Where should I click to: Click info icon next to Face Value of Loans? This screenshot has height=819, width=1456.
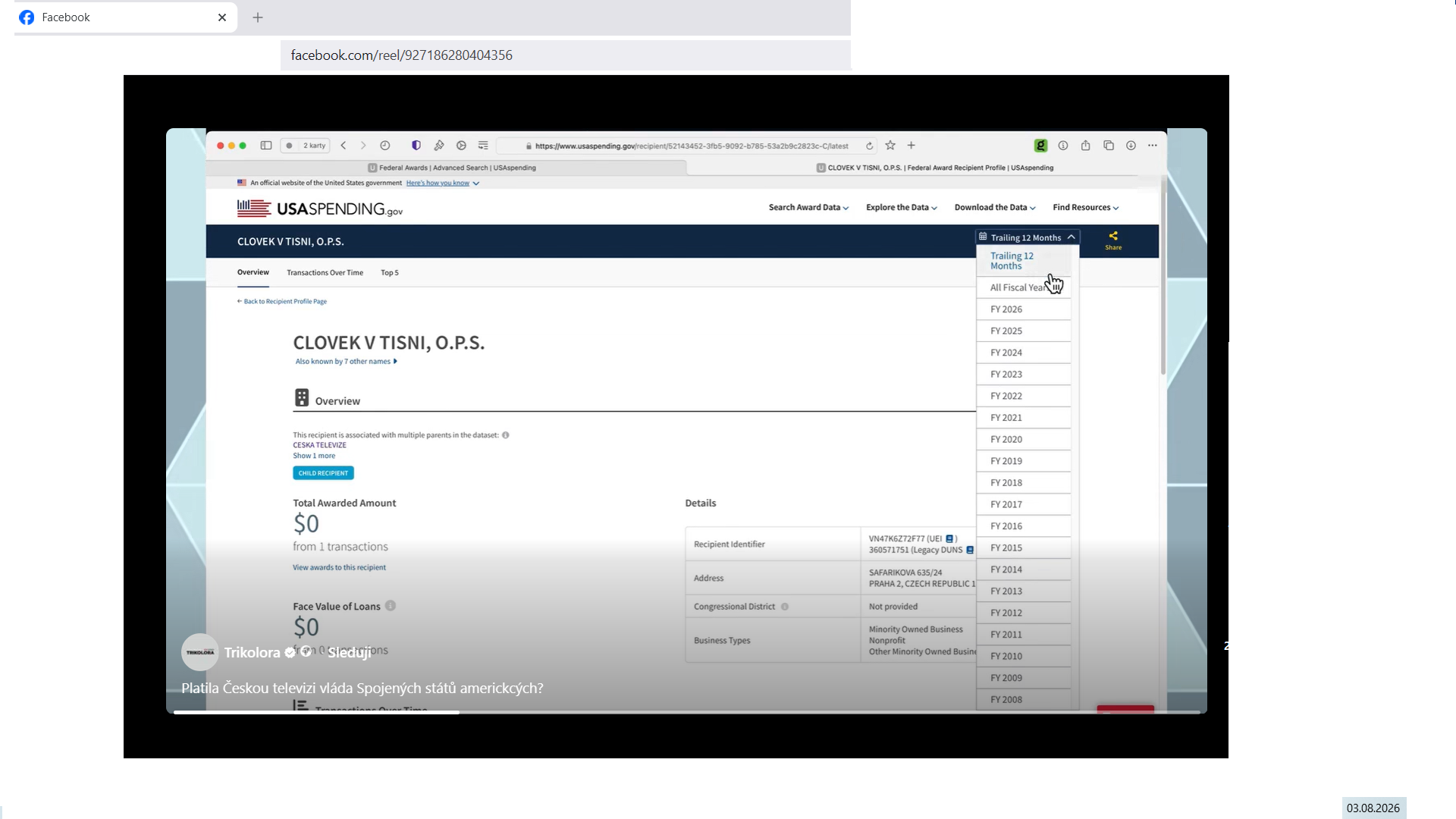pos(391,606)
